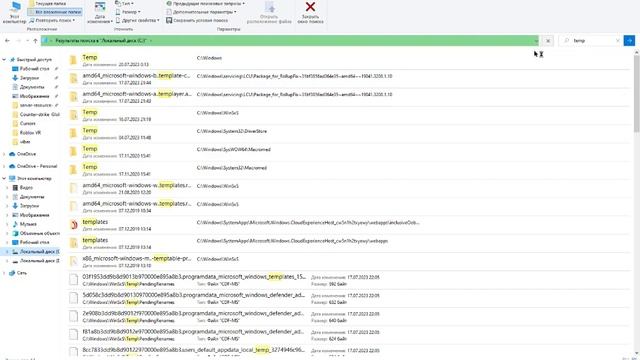Image resolution: width=640 pixels, height=360 pixels.
Task: Expand the address bar history chevron
Action: pyautogui.click(x=536, y=40)
